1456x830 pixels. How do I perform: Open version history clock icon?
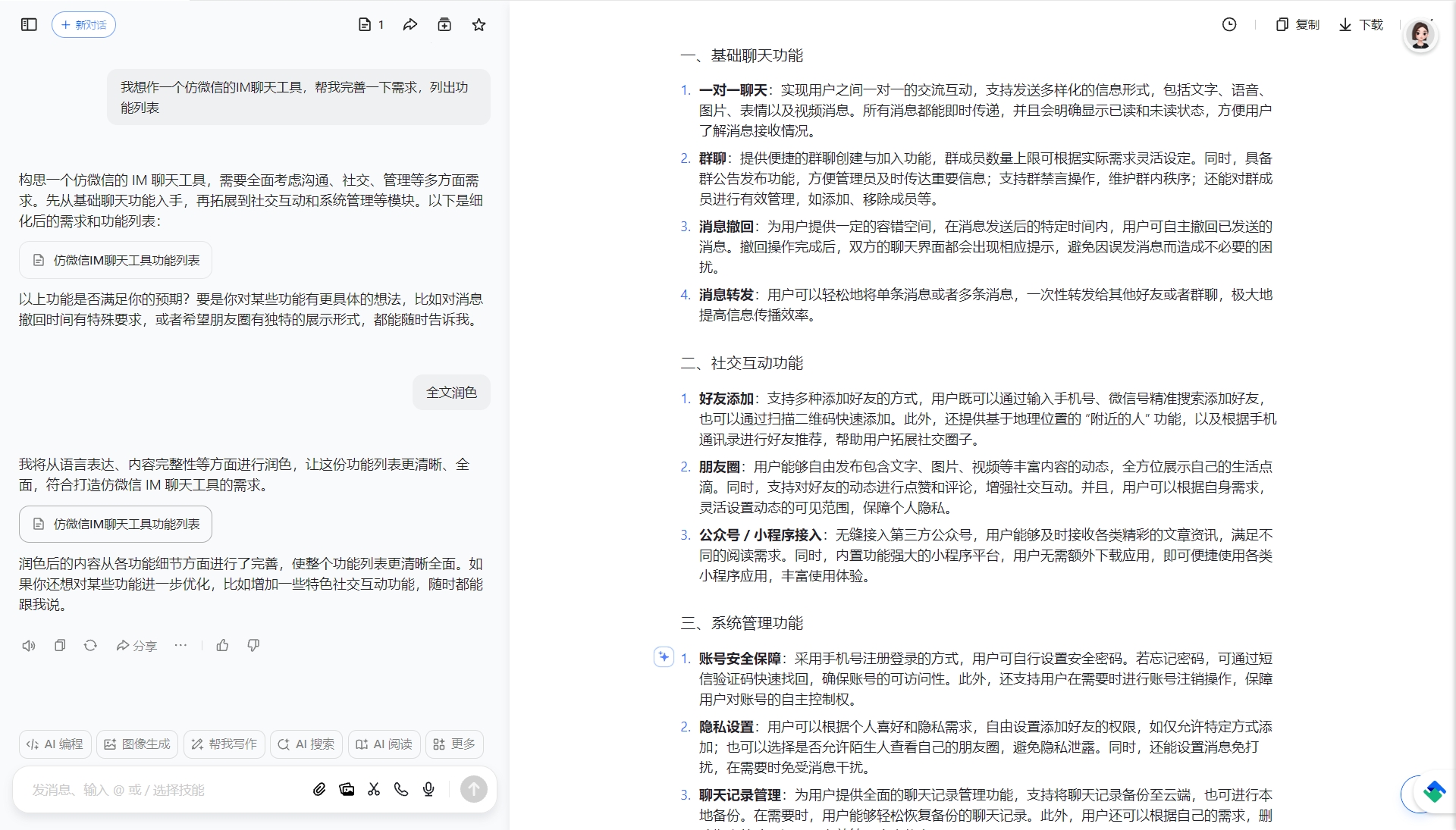pos(1229,25)
